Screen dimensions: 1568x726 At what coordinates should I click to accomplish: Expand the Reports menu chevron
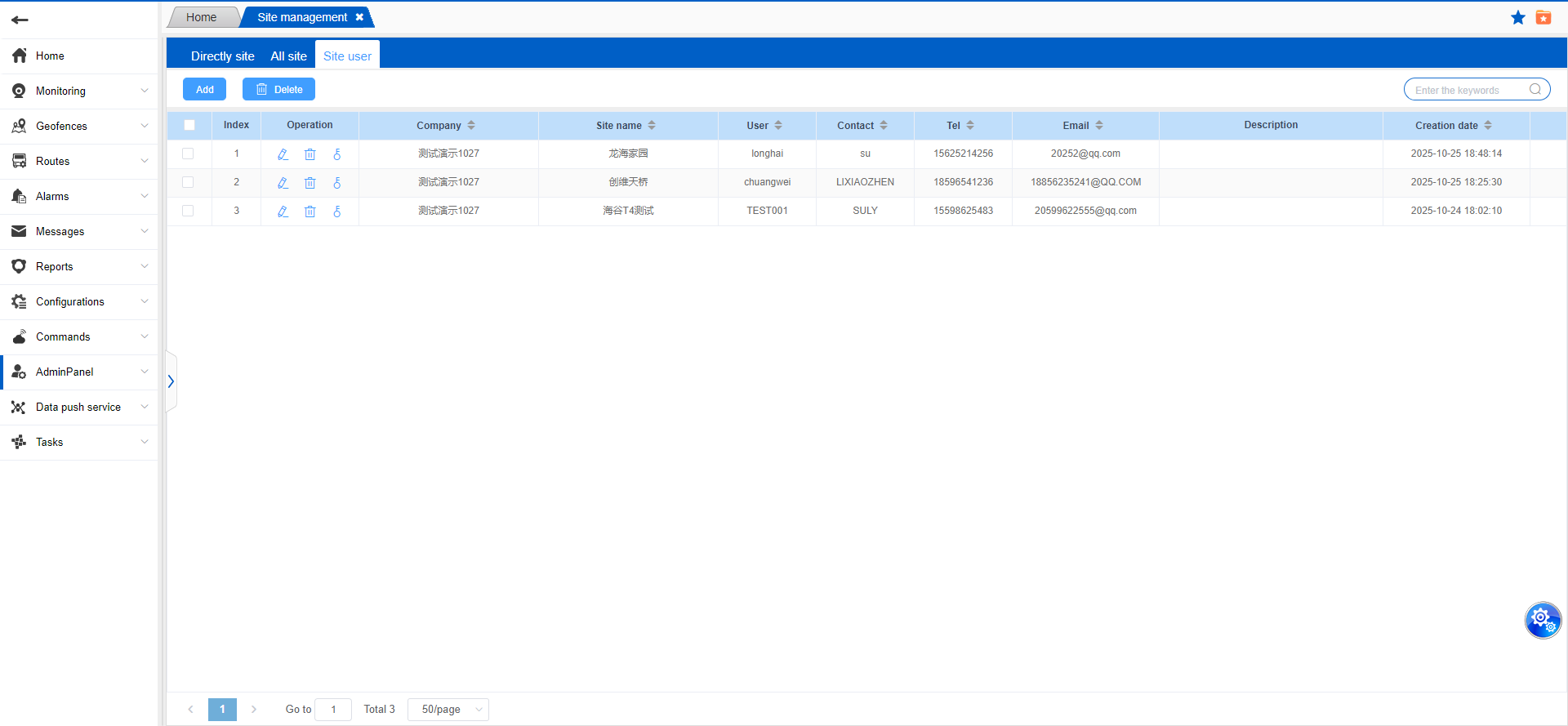click(145, 266)
